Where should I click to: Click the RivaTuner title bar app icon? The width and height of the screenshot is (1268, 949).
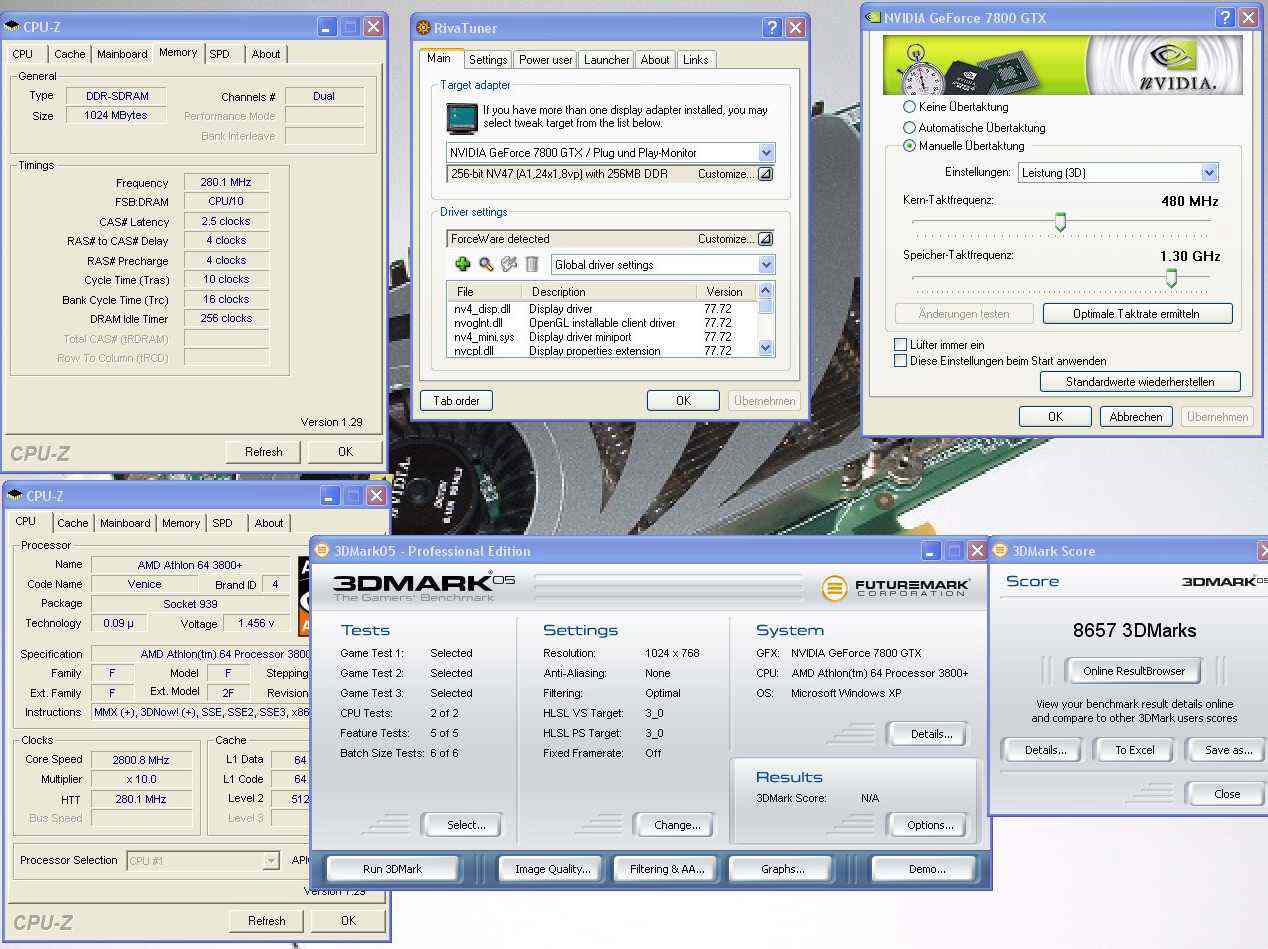tap(424, 28)
